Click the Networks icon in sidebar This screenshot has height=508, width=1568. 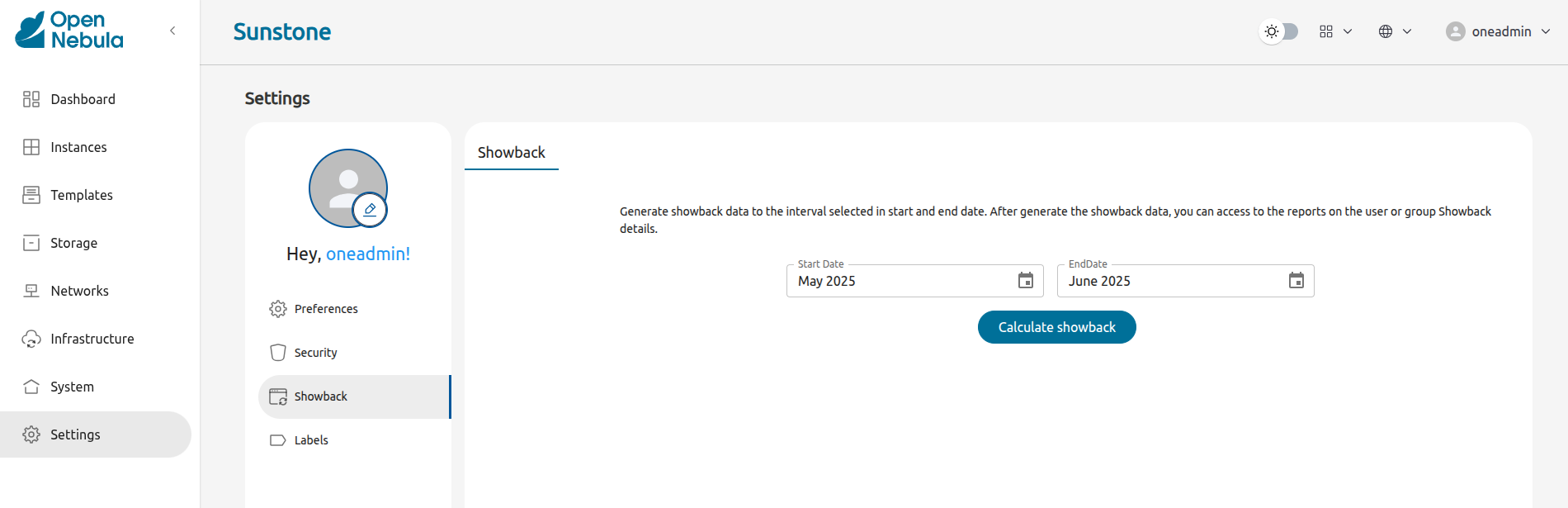[x=31, y=291]
